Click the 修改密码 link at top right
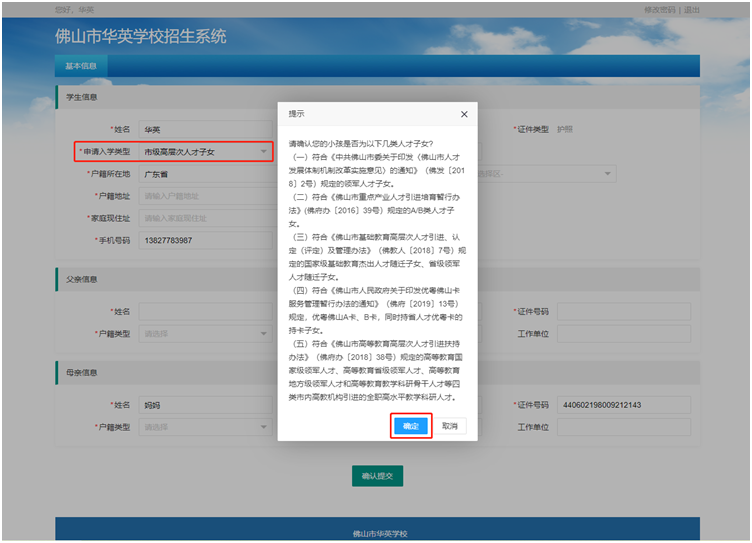 pos(660,9)
